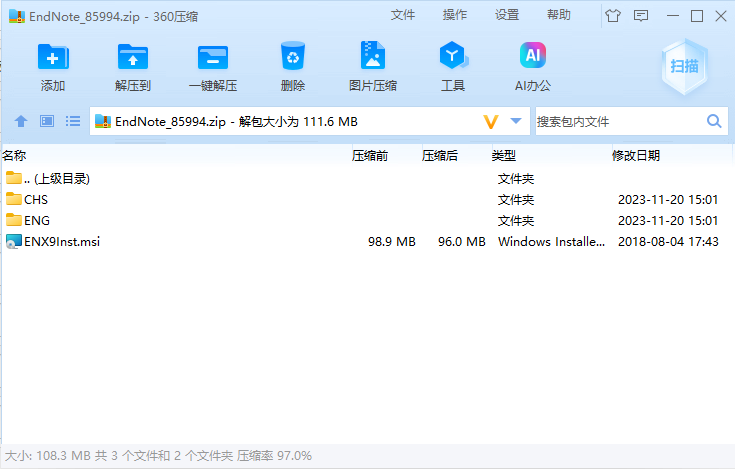Image resolution: width=735 pixels, height=469 pixels.
Task: Click the Windows Installe... type cell
Action: pyautogui.click(x=551, y=242)
